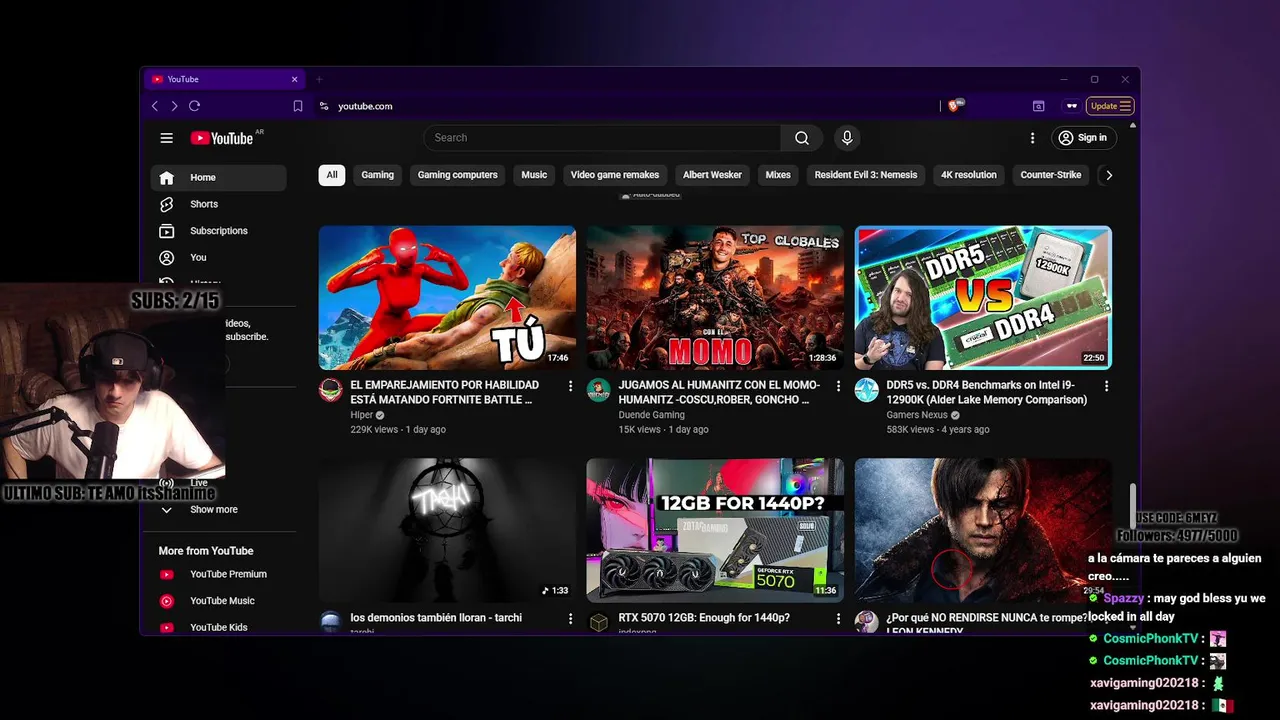Open options for los demonios también lloran

[571, 619]
